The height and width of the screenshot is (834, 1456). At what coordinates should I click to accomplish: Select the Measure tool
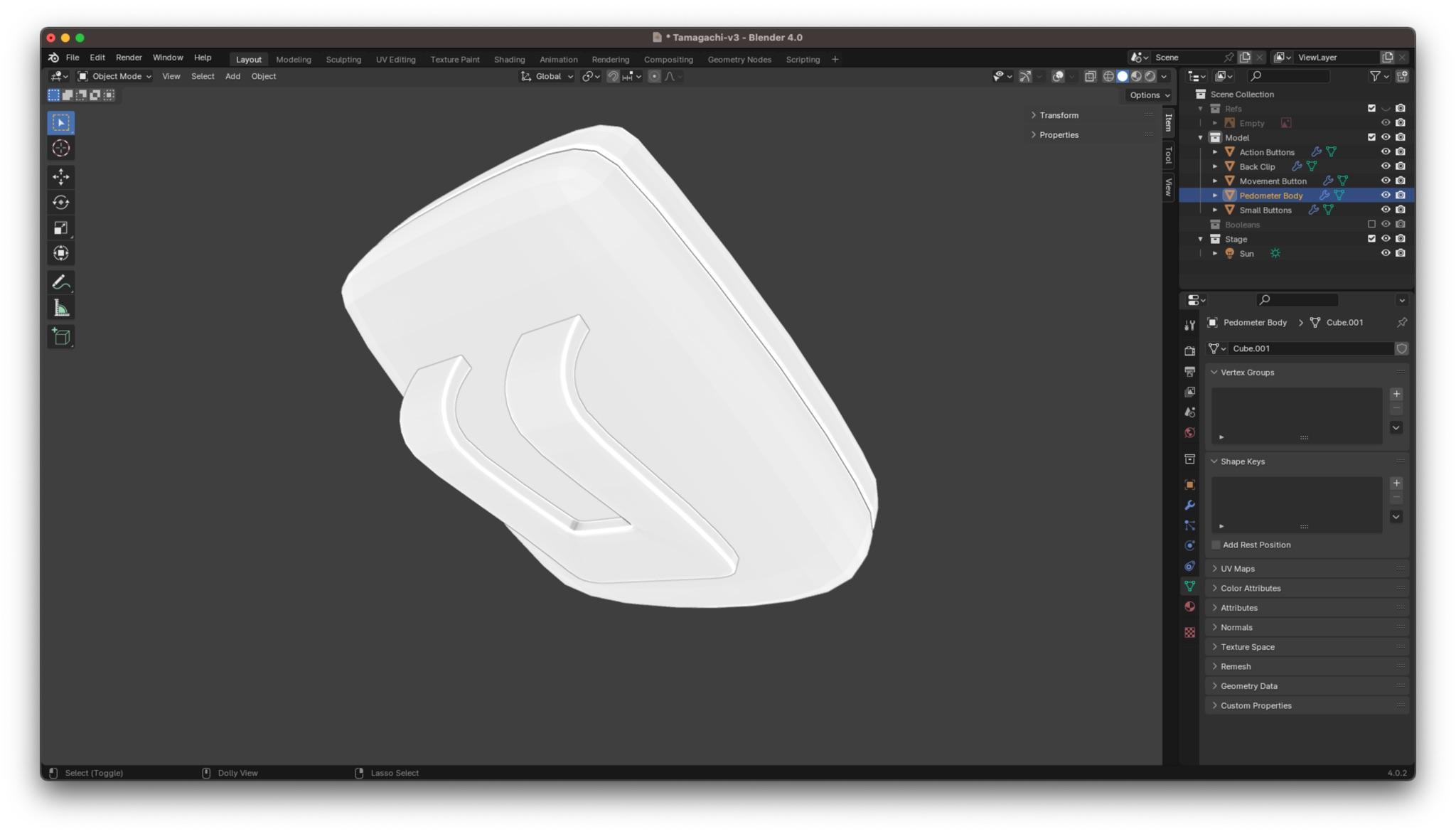click(61, 309)
